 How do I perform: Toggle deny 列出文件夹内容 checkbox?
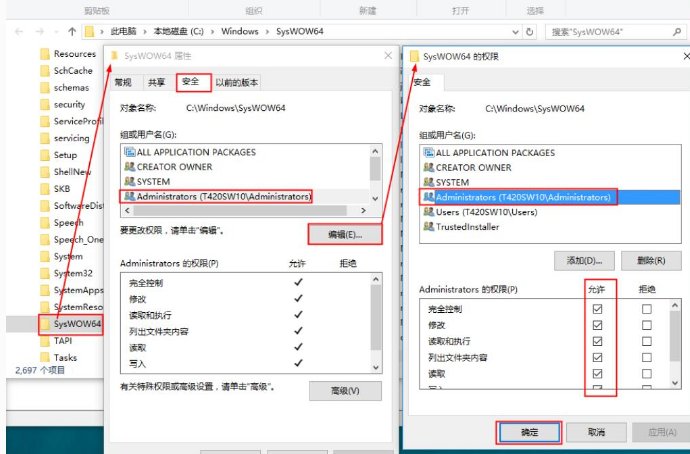(646, 357)
